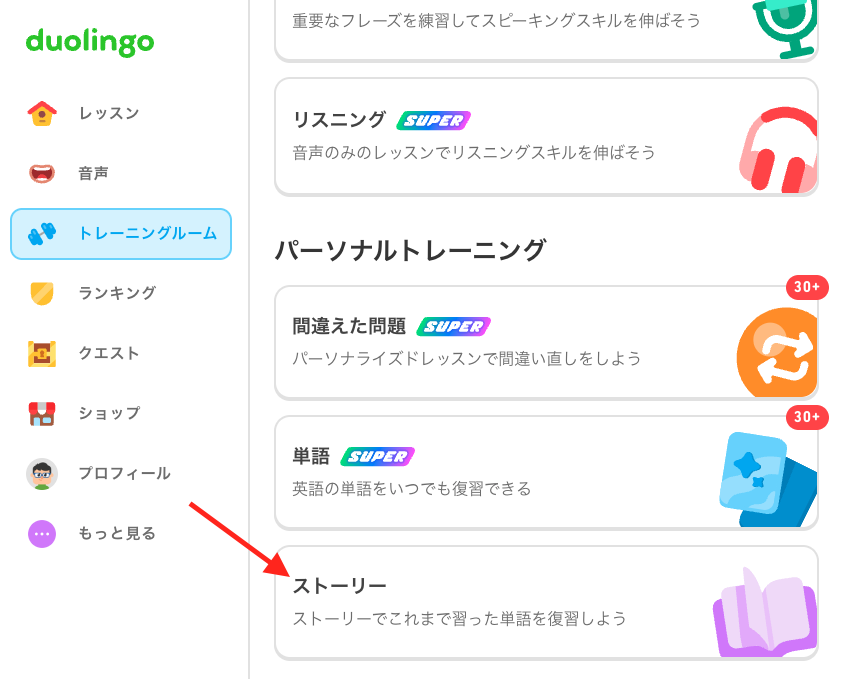Select the 間違えた問題 practice card
849x679 pixels.
pyautogui.click(x=546, y=343)
